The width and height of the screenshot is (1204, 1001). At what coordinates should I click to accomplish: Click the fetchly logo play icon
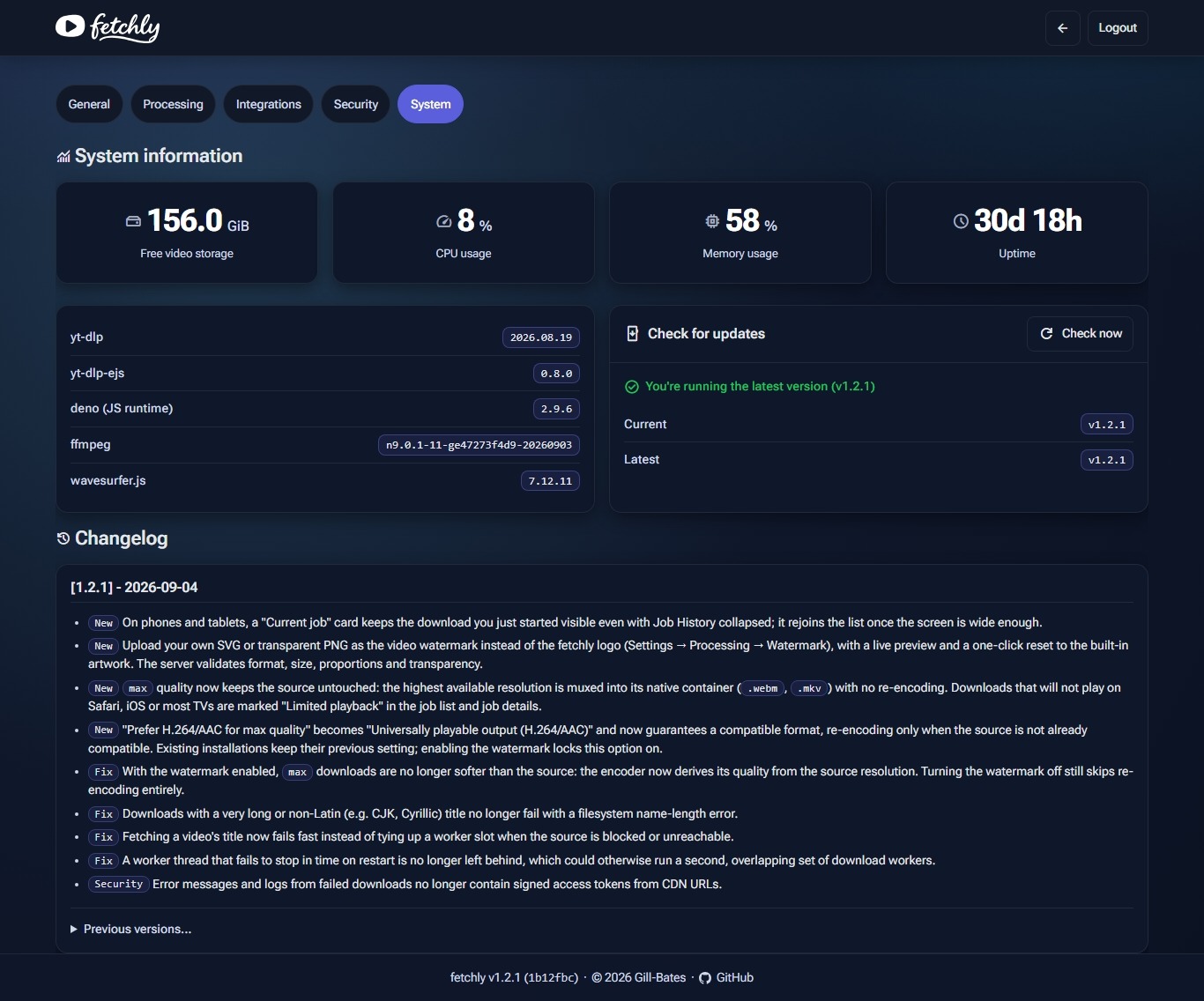pos(70,26)
